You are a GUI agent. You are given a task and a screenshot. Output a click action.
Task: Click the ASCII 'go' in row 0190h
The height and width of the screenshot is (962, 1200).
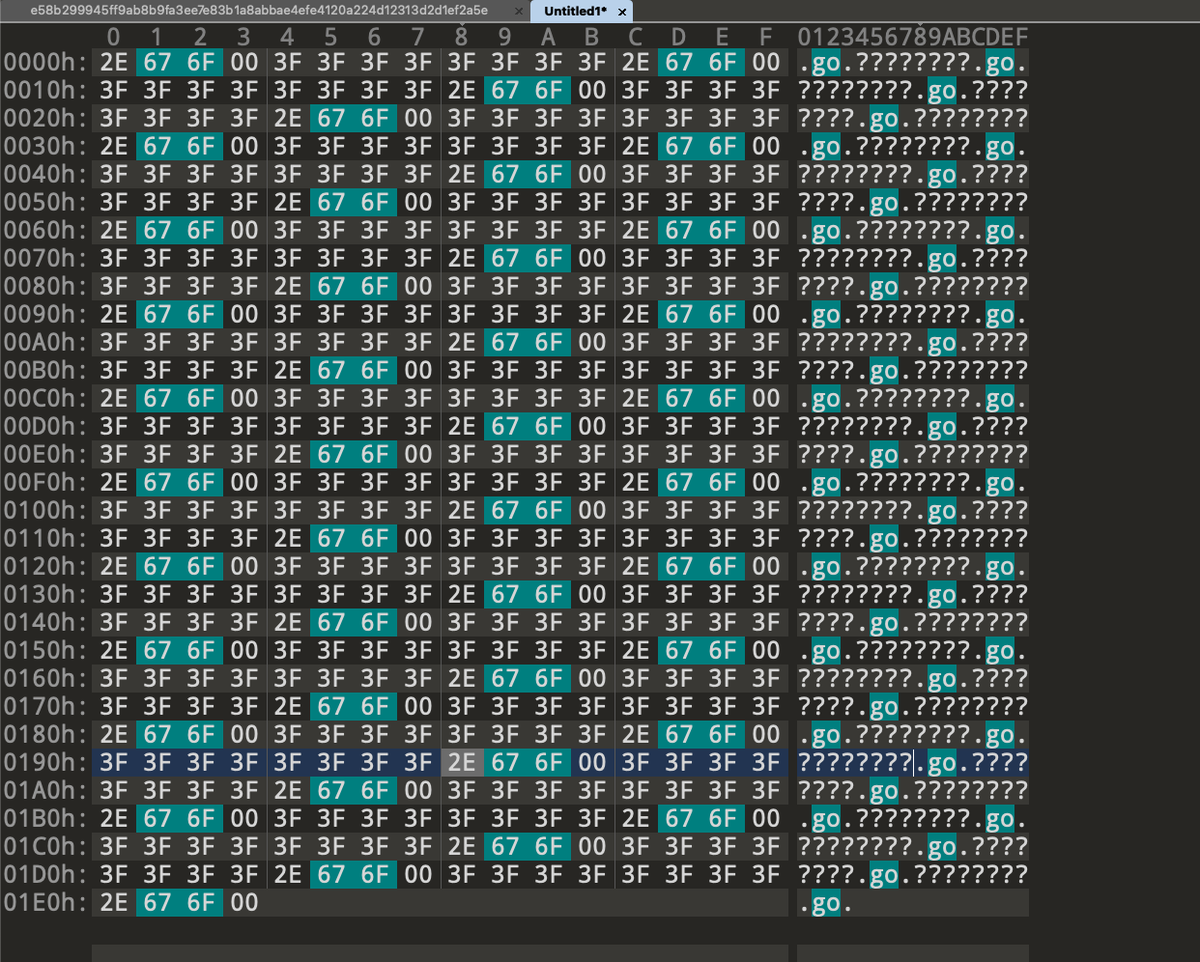click(942, 765)
